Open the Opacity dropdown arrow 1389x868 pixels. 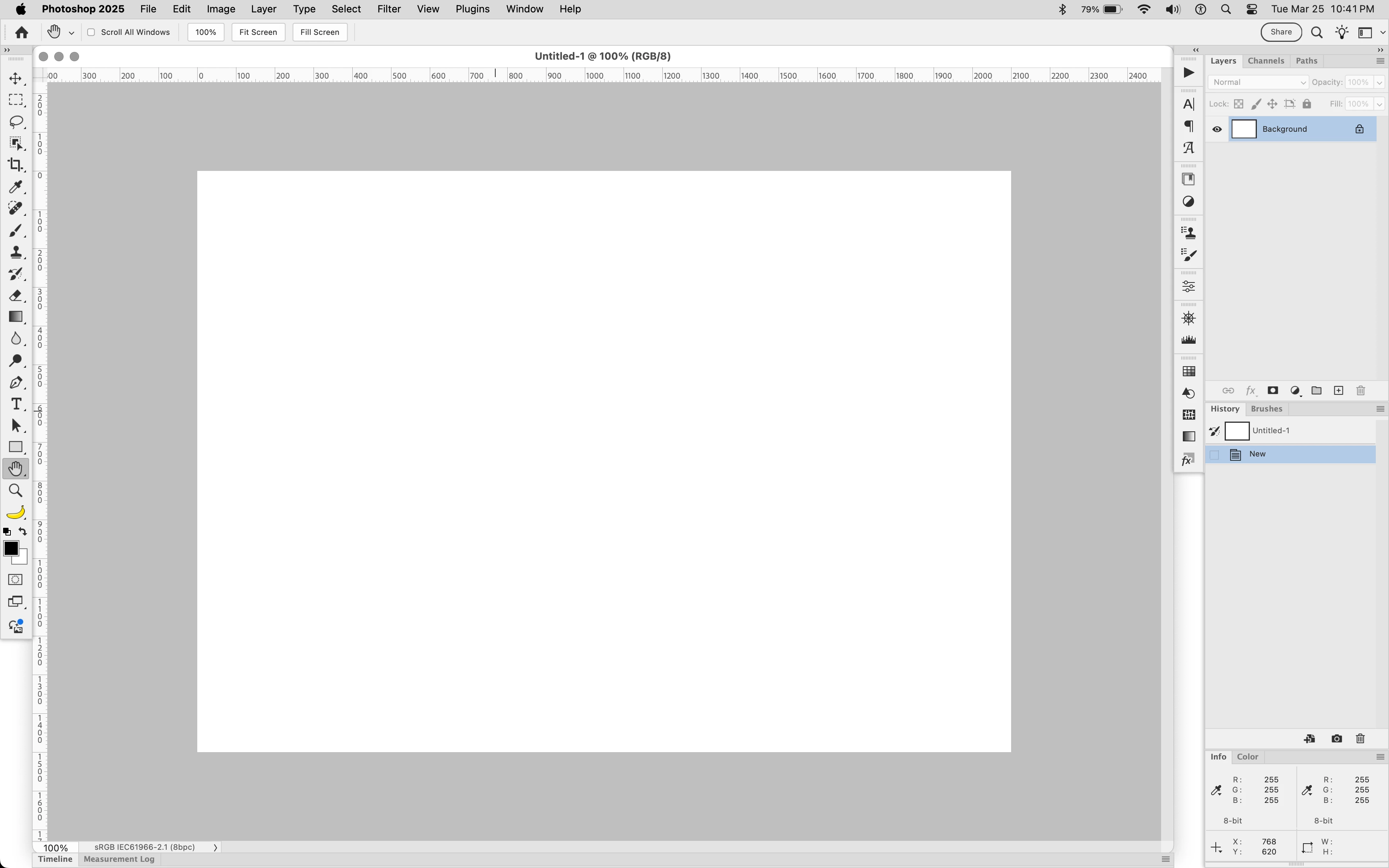click(x=1379, y=83)
